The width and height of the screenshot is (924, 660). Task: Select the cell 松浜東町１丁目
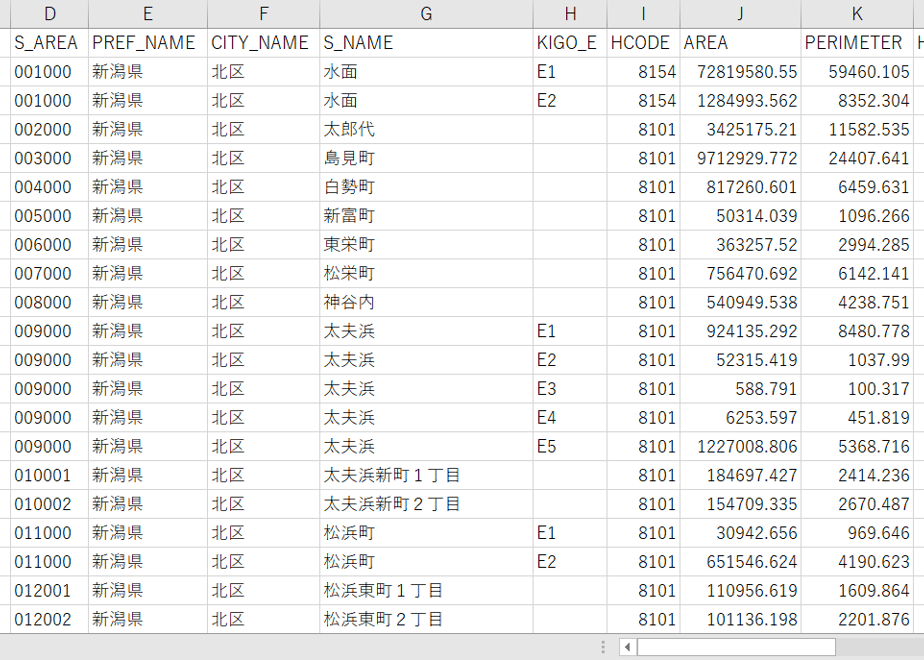tap(426, 591)
